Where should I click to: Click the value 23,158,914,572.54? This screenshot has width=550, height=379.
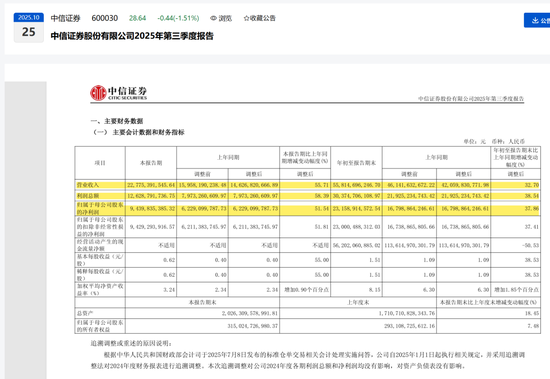[356, 208]
